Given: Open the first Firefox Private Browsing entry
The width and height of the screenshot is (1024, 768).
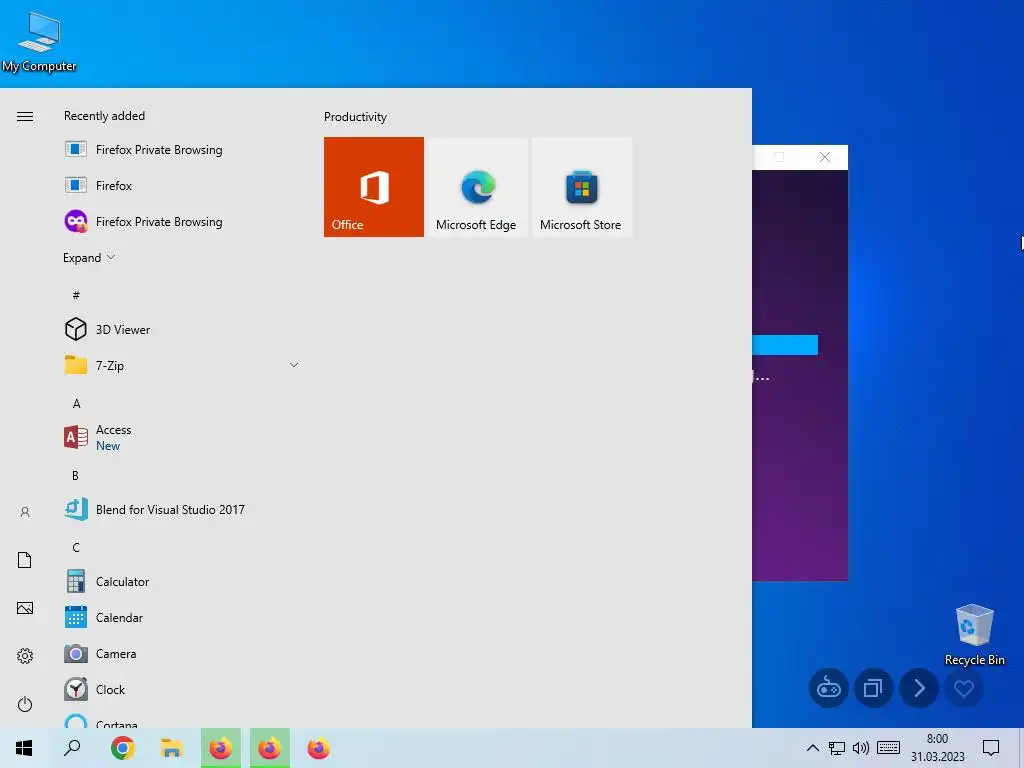Looking at the screenshot, I should click(x=181, y=150).
